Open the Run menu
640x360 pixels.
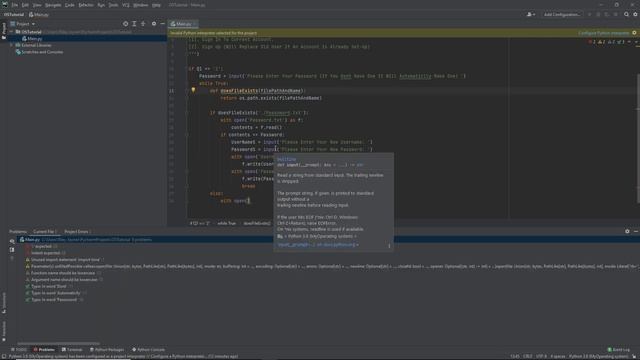101,5
